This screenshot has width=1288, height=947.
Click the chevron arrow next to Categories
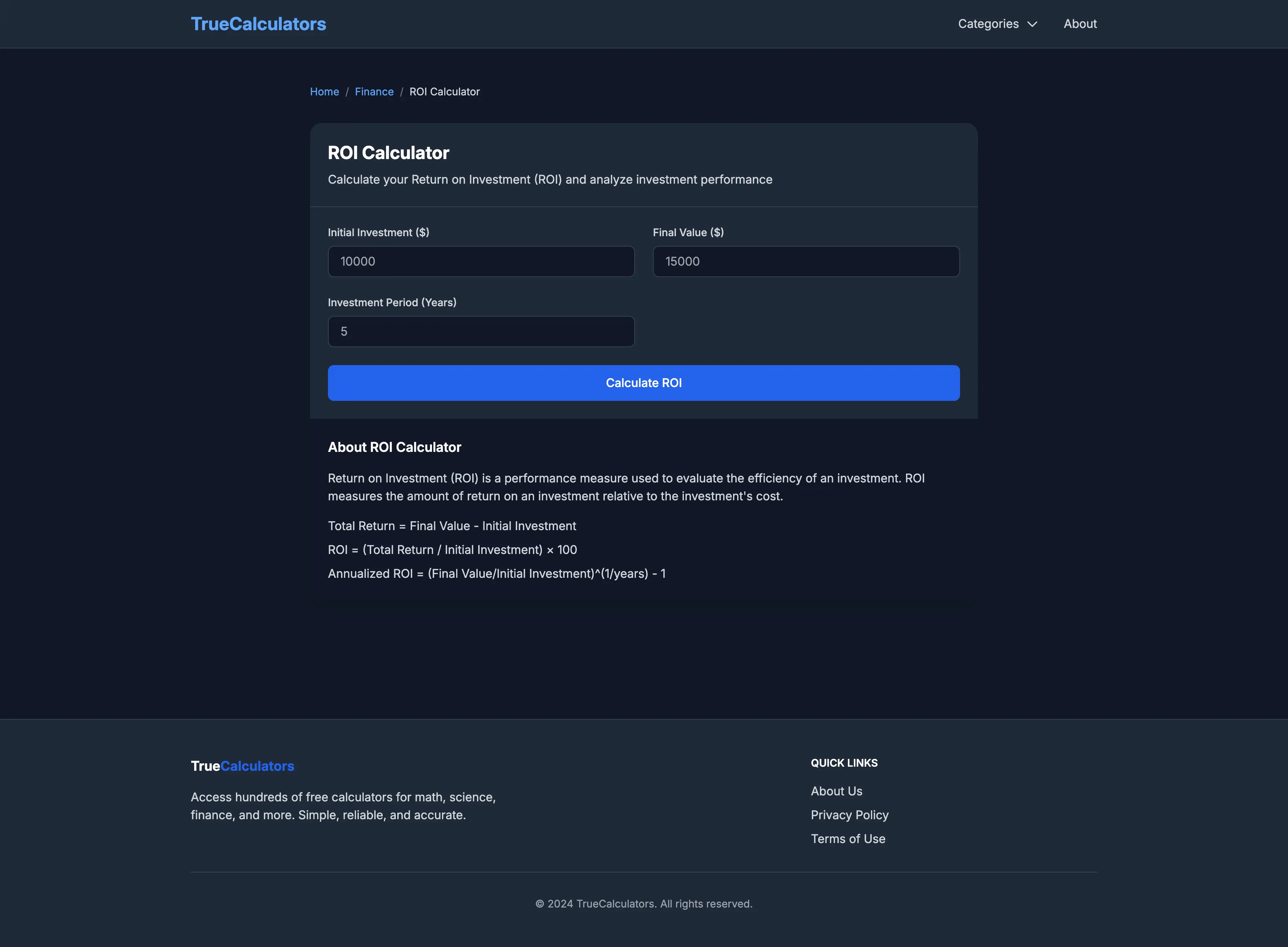[1033, 24]
